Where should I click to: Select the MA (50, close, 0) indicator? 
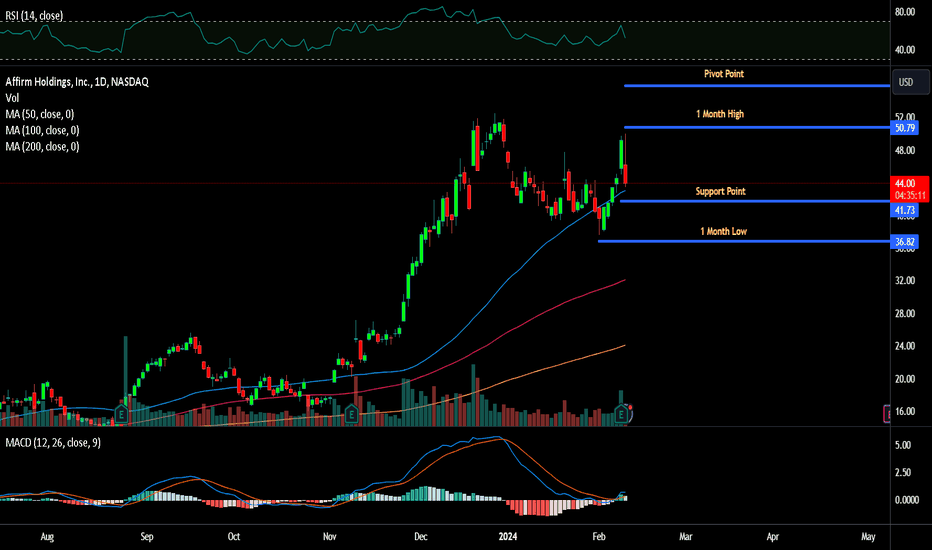click(x=40, y=114)
